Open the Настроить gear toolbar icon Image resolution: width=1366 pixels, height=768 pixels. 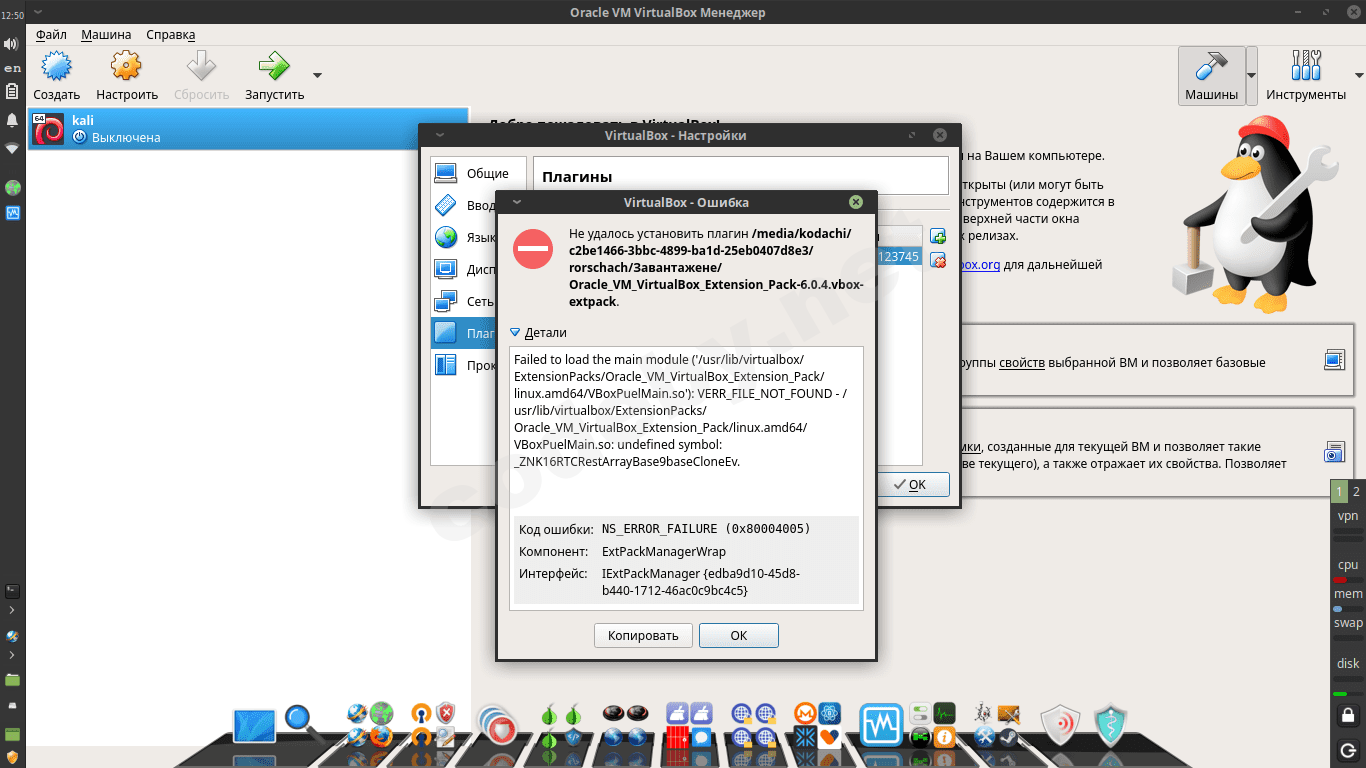(127, 67)
